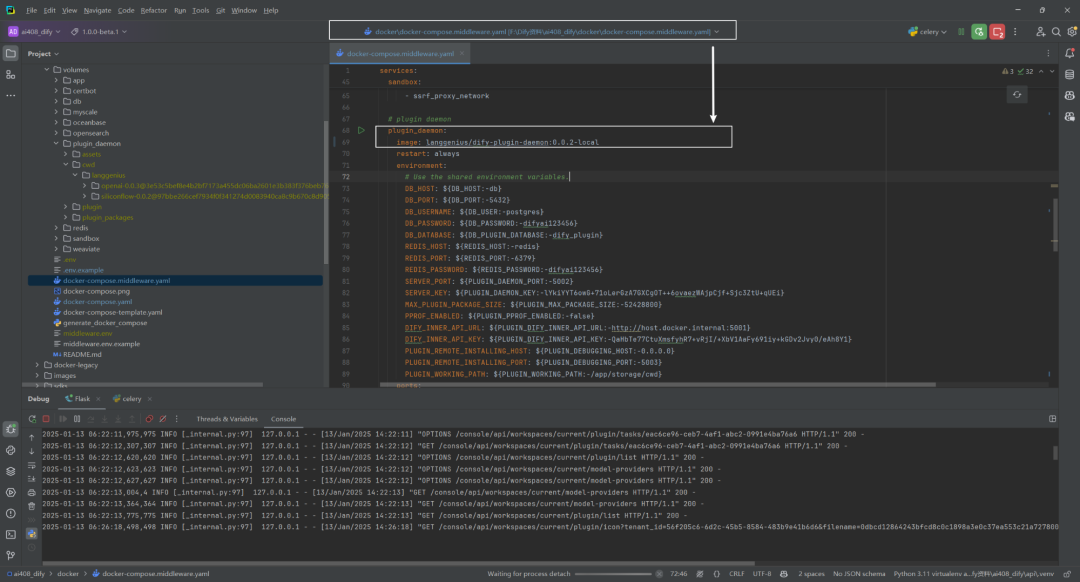Image resolution: width=1080 pixels, height=582 pixels.
Task: Stop the debug session with red square
Action: pos(46,419)
